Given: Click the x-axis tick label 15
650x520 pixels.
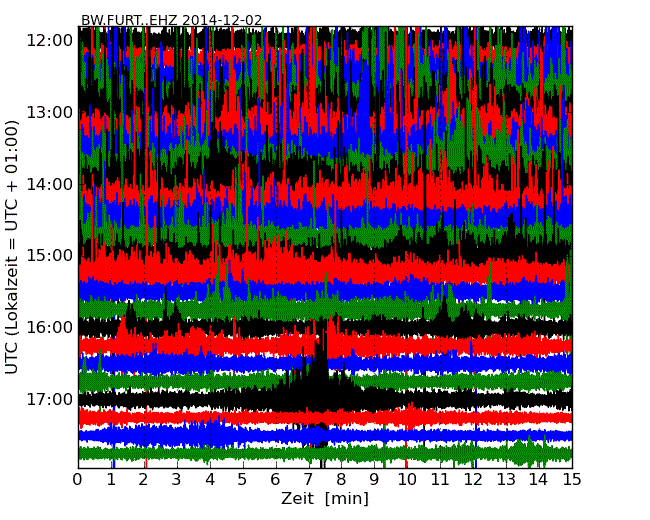Looking at the screenshot, I should (572, 479).
